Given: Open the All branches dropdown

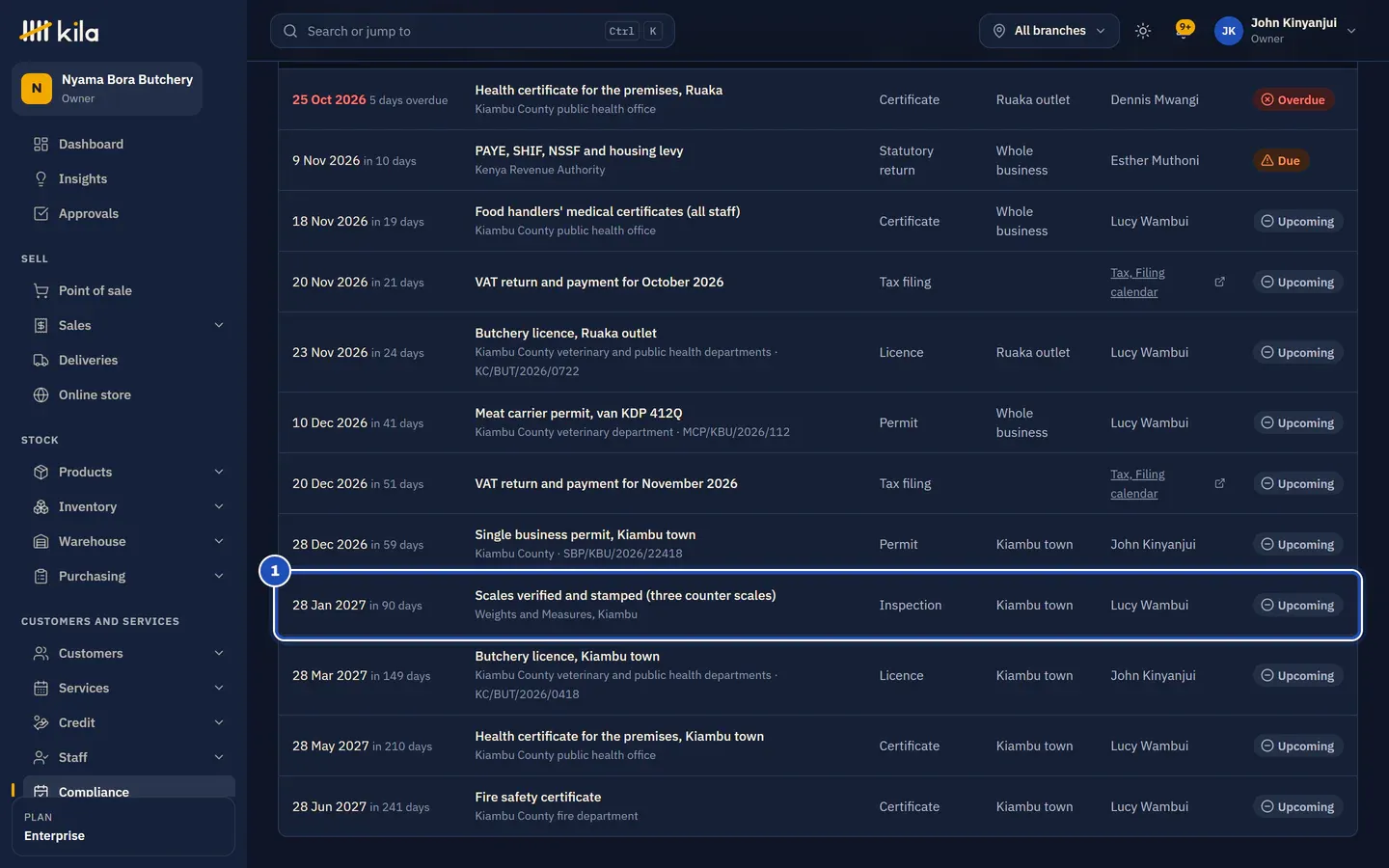Looking at the screenshot, I should 1049,31.
